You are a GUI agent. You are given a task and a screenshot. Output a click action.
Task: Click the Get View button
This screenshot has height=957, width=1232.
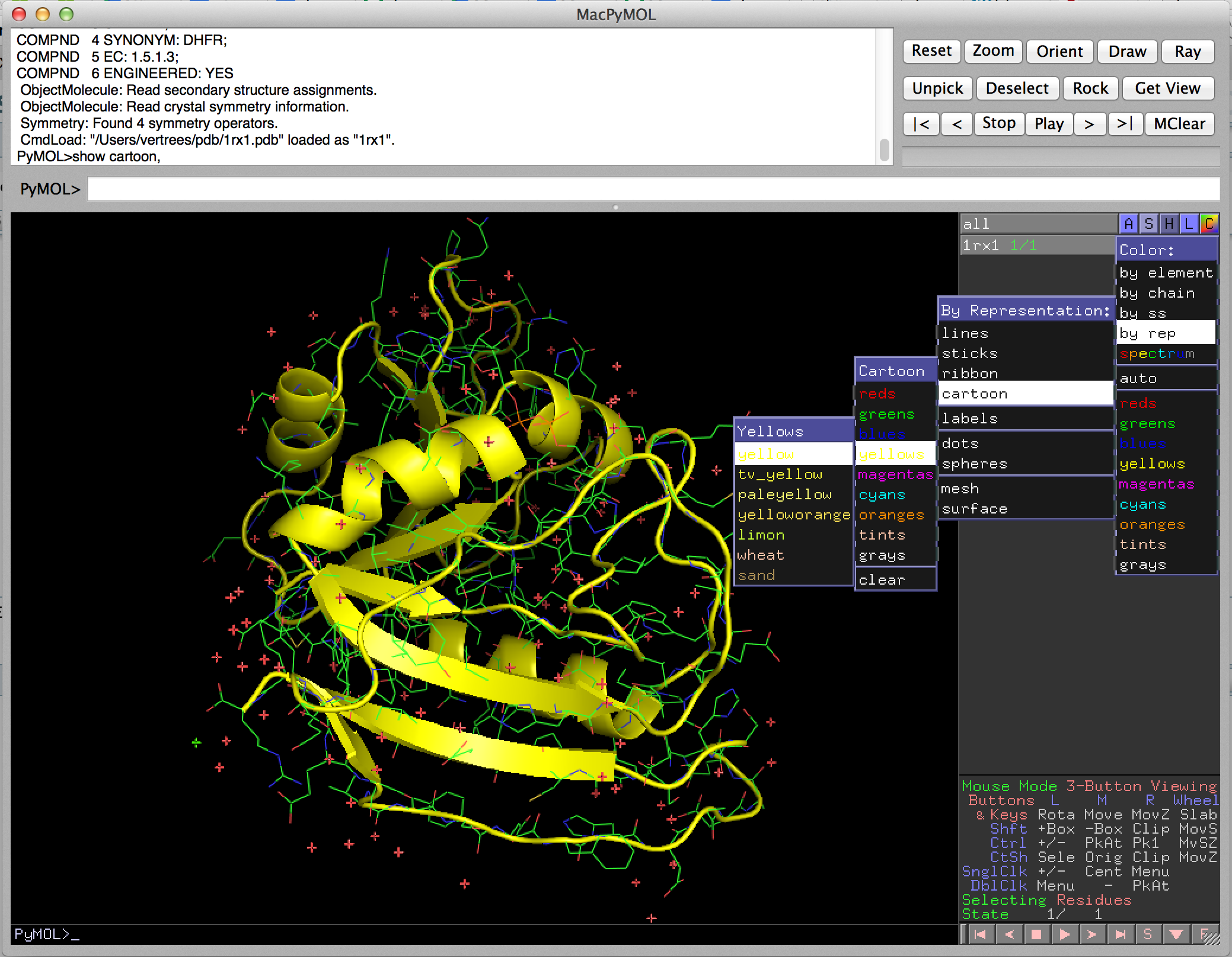click(x=1167, y=88)
